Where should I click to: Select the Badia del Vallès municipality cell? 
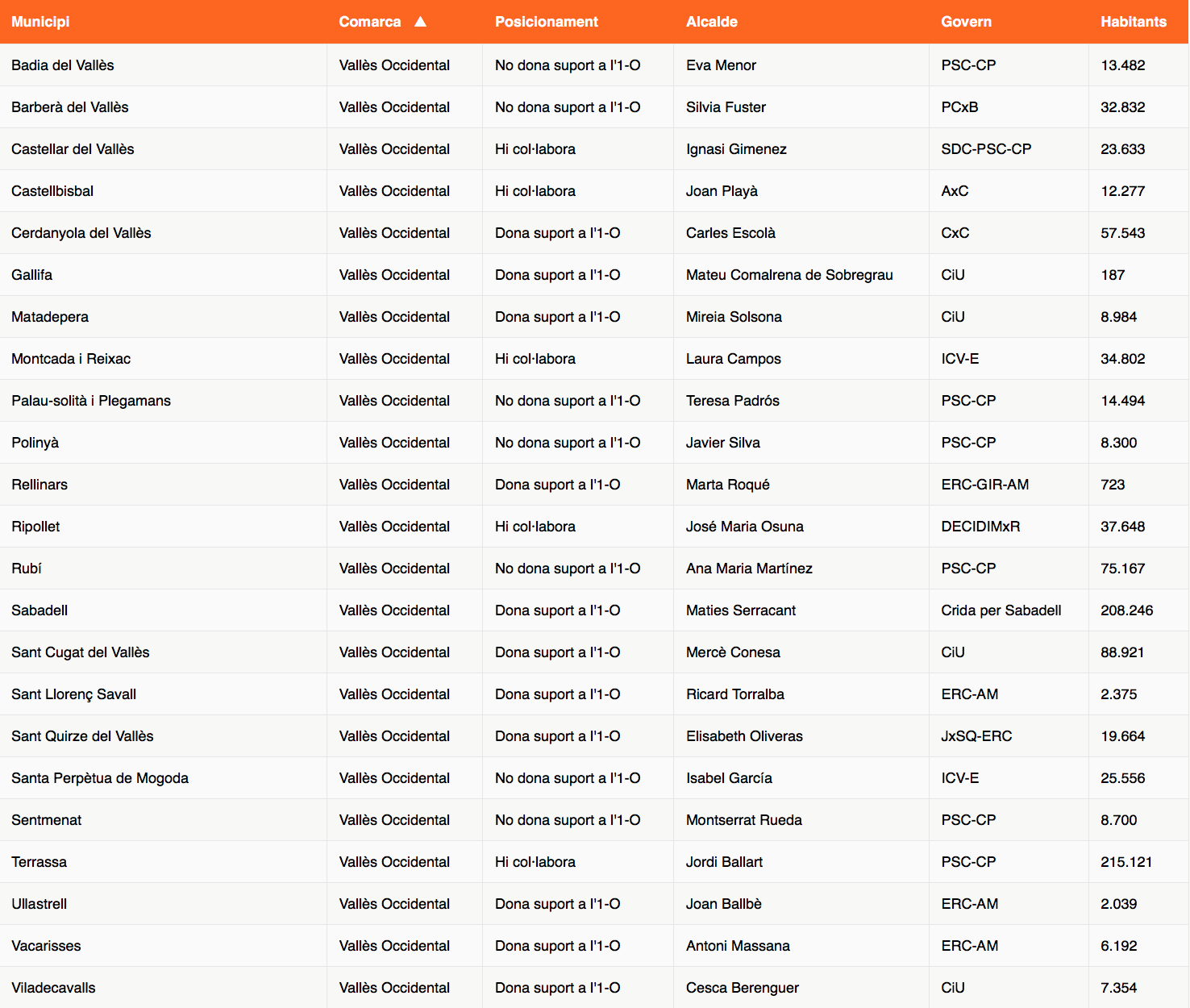[x=63, y=65]
